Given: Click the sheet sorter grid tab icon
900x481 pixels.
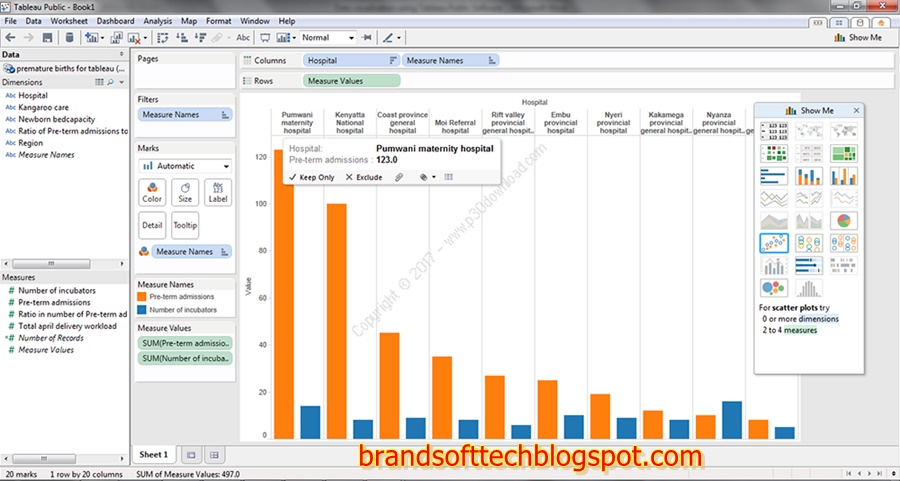Looking at the screenshot, I should (839, 22).
